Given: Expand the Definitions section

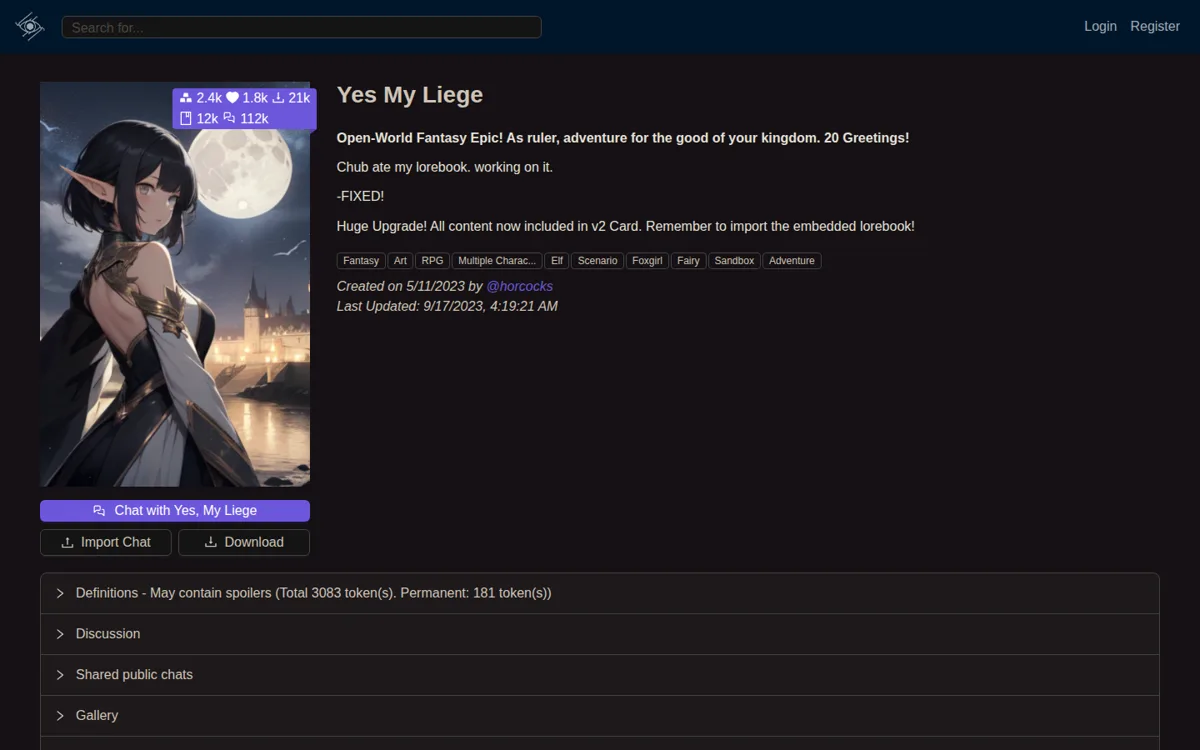Looking at the screenshot, I should [x=600, y=593].
